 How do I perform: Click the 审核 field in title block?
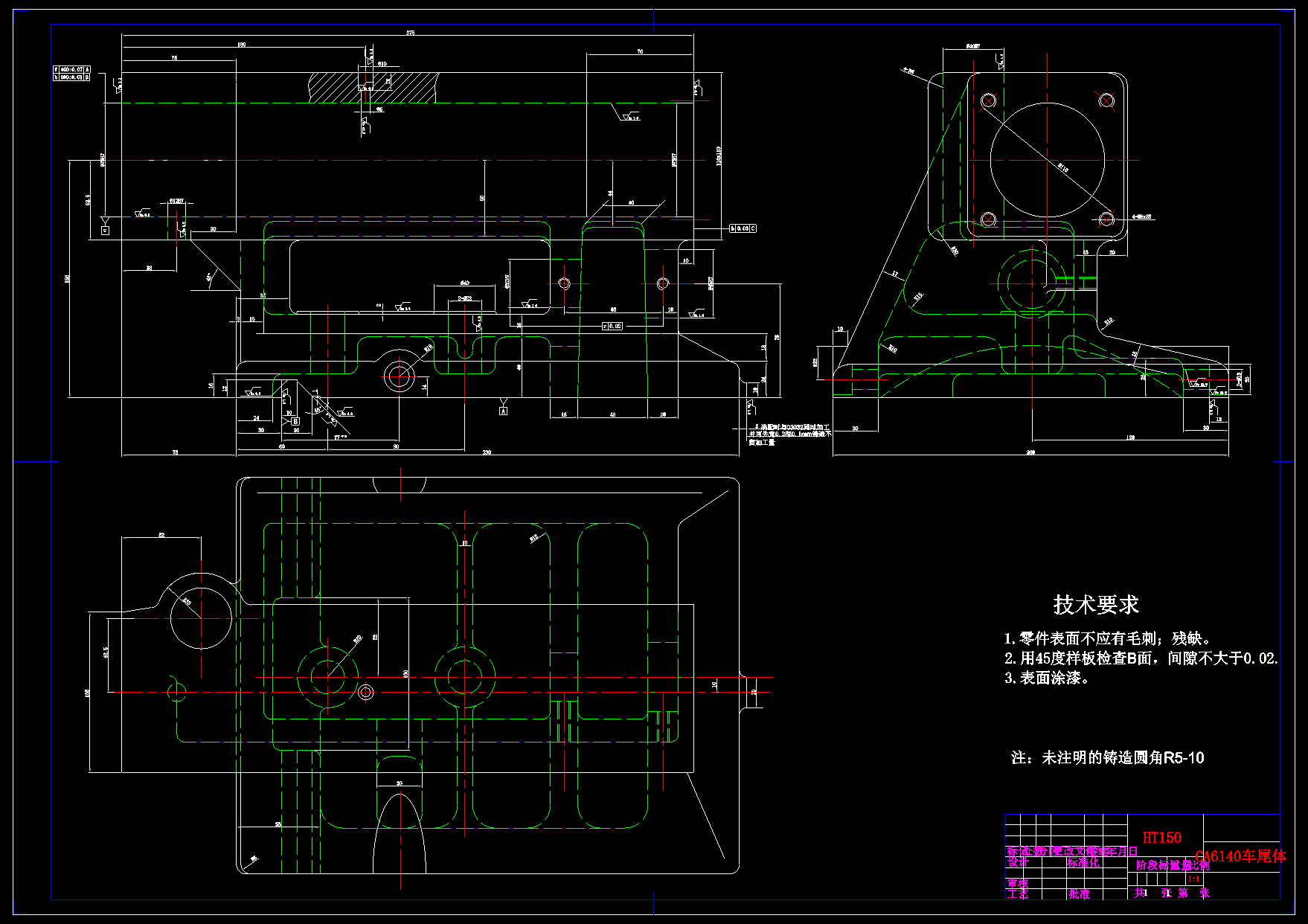click(x=1018, y=885)
